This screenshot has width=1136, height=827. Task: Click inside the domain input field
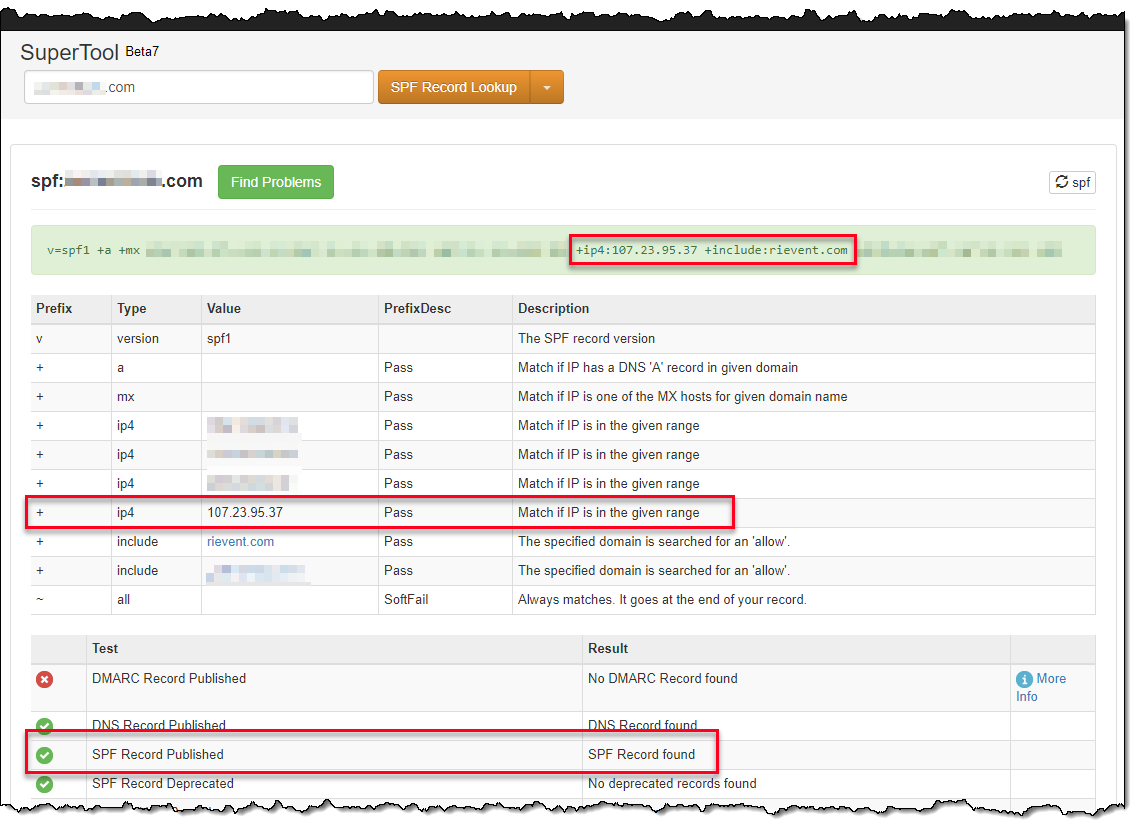pyautogui.click(x=198, y=87)
